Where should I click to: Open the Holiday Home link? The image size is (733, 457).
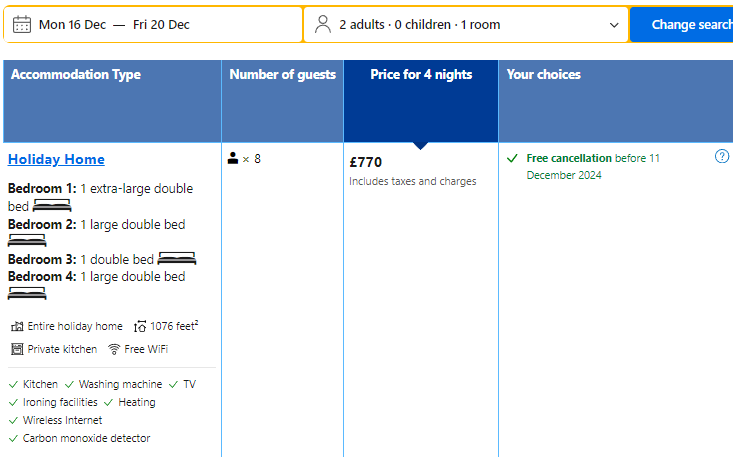[56, 159]
